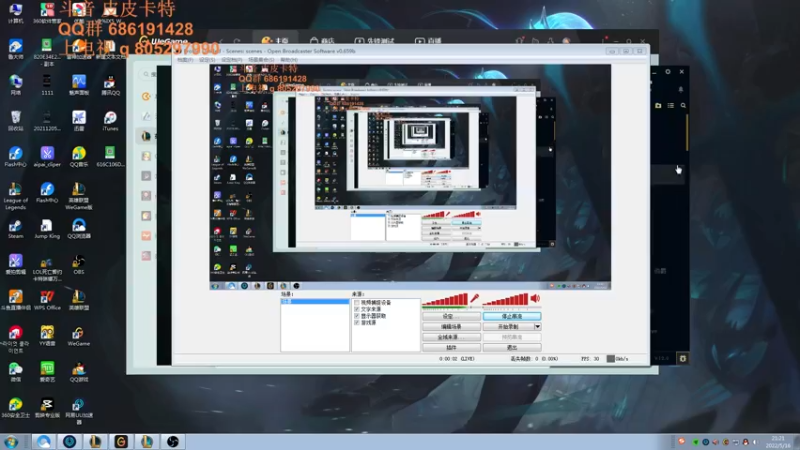Click the 编辑场景 button
This screenshot has height=450, width=800.
click(451, 327)
